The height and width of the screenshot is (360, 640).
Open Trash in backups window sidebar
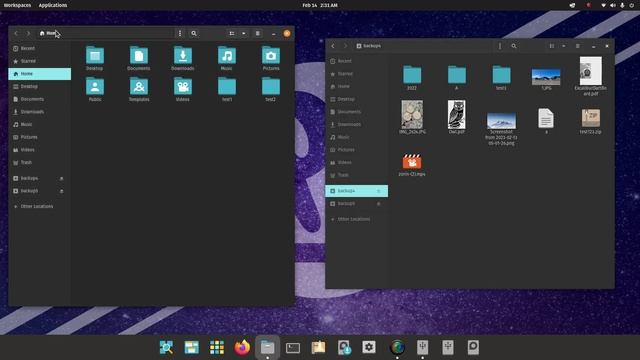point(356,175)
